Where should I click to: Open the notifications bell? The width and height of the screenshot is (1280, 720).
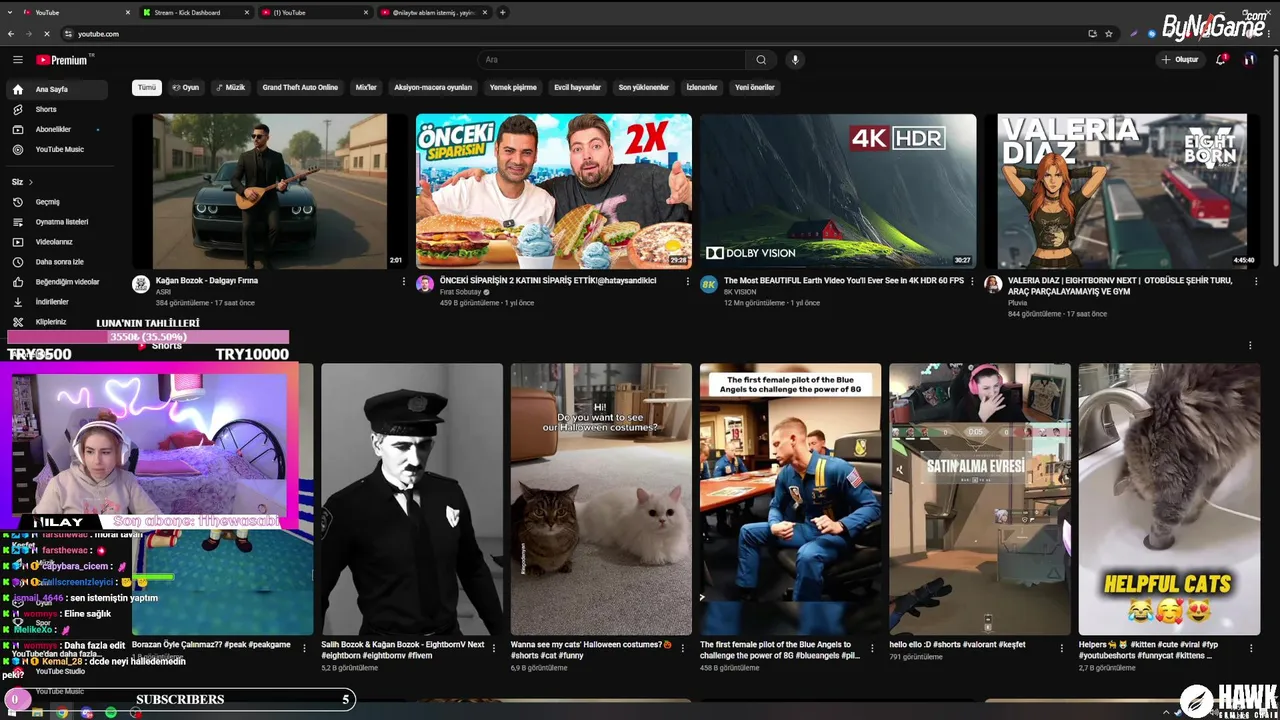[1220, 60]
